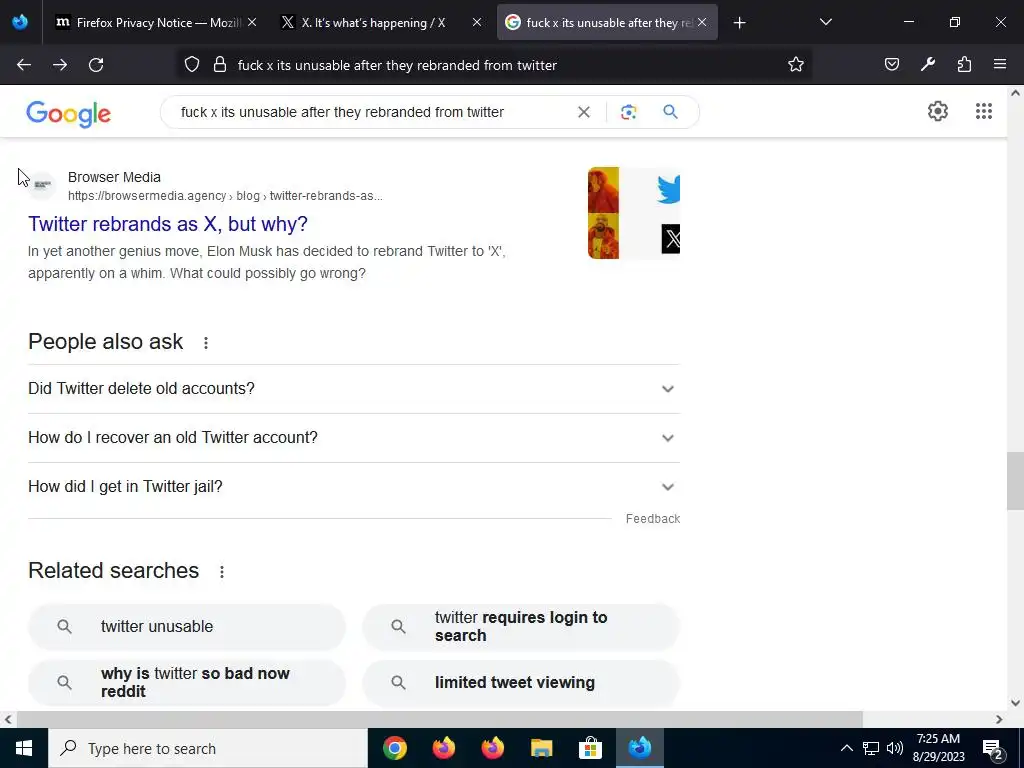Screen dimensions: 1024x768
Task: Search by image with Google Lens
Action: 628,112
